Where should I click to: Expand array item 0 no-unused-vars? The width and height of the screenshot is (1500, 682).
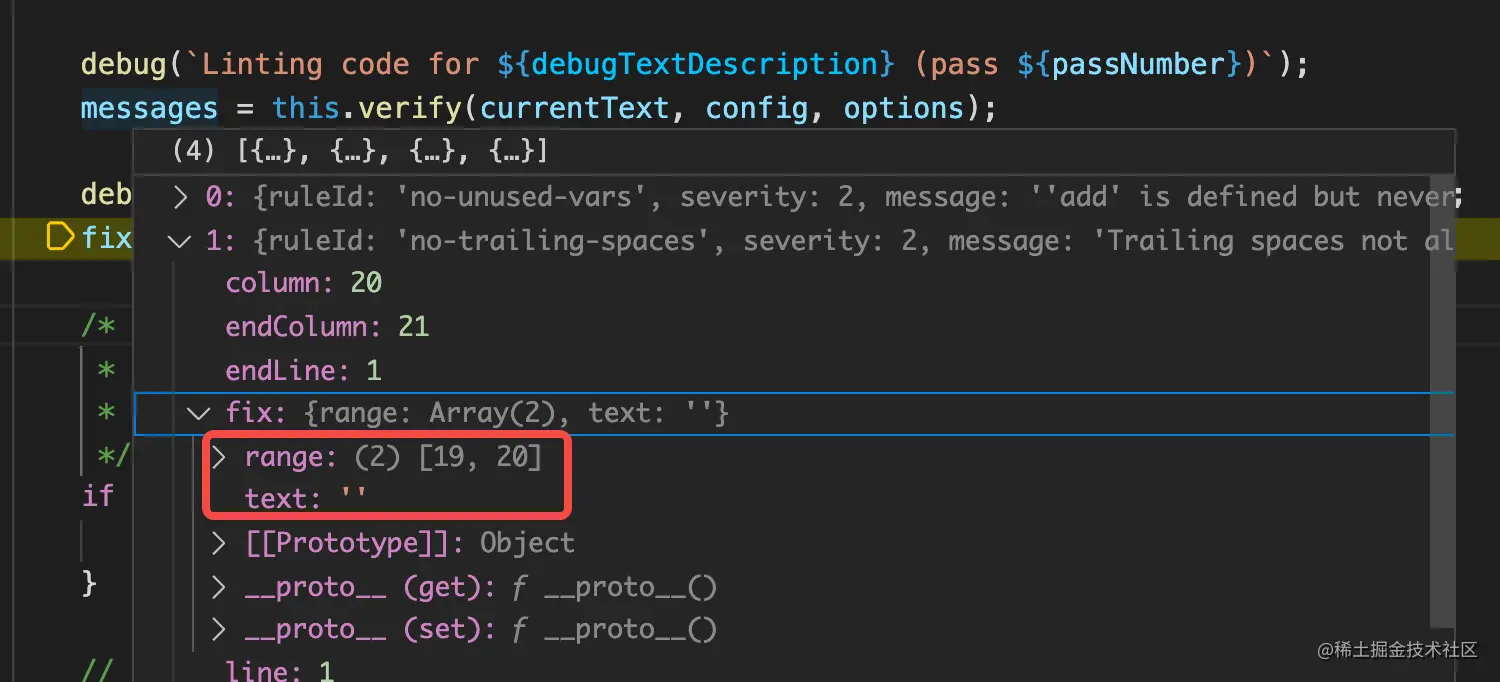tap(181, 197)
